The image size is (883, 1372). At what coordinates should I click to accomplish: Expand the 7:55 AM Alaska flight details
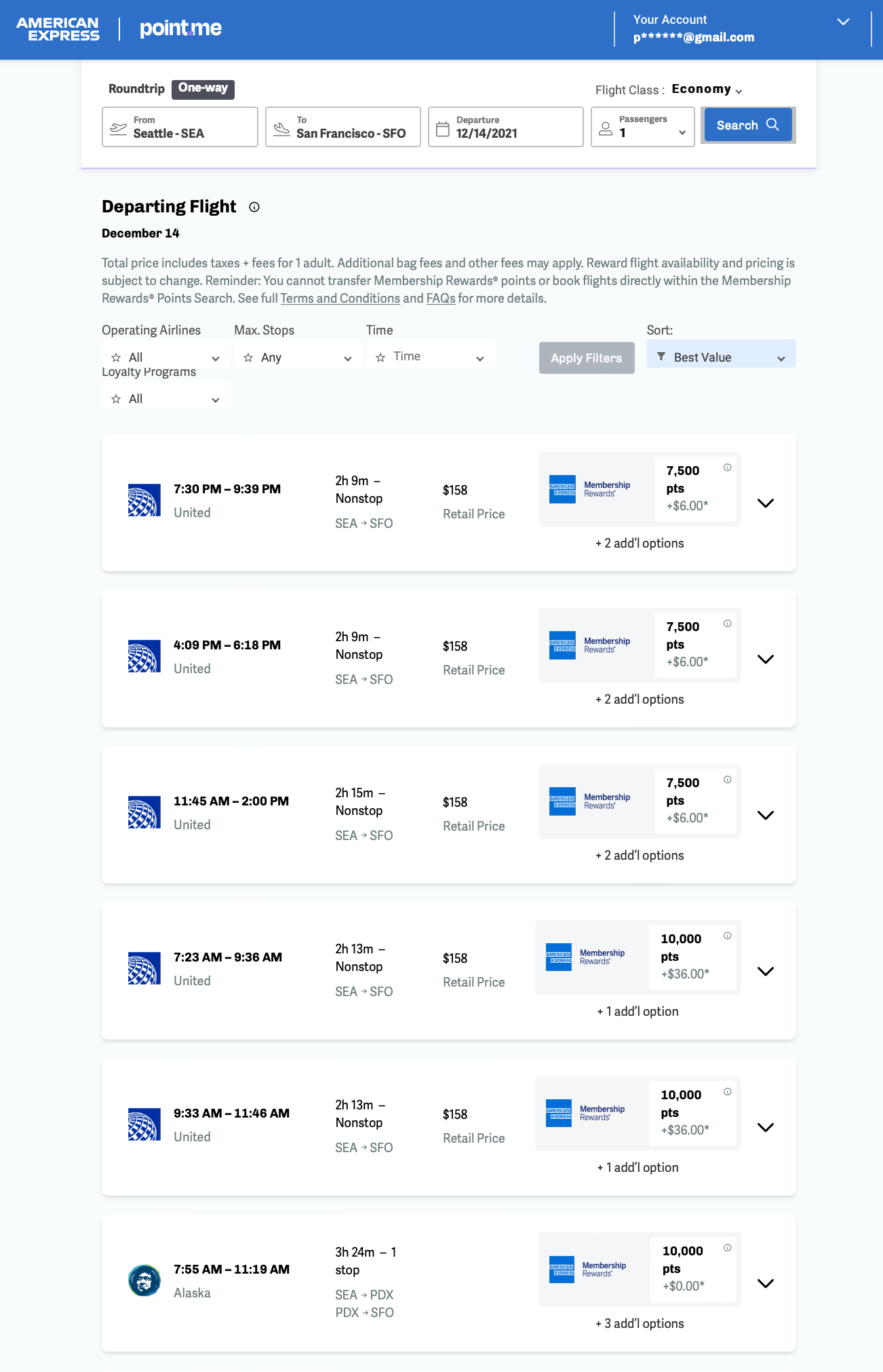[x=766, y=1284]
